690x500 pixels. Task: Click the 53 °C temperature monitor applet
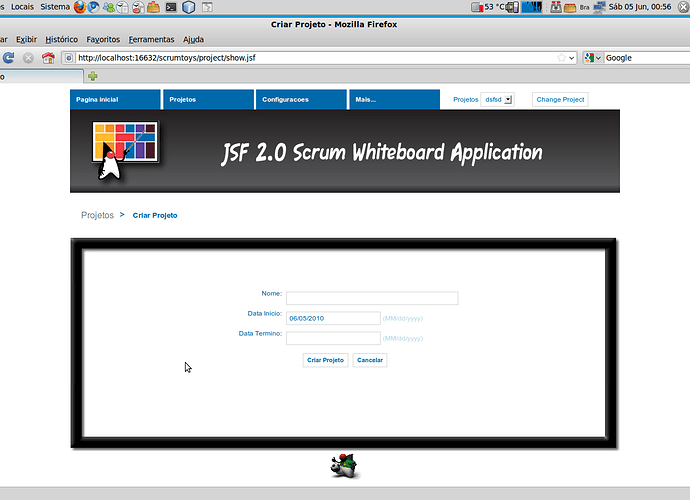488,7
